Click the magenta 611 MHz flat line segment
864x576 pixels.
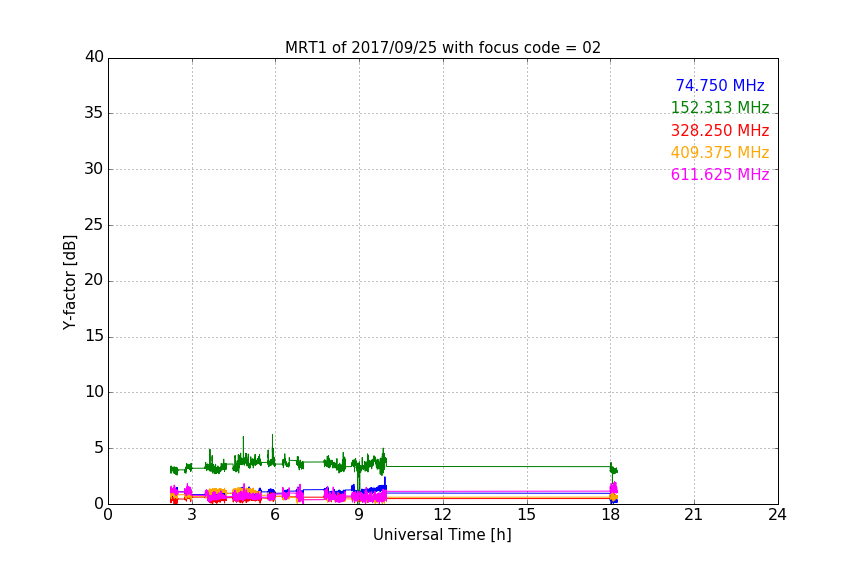point(498,491)
